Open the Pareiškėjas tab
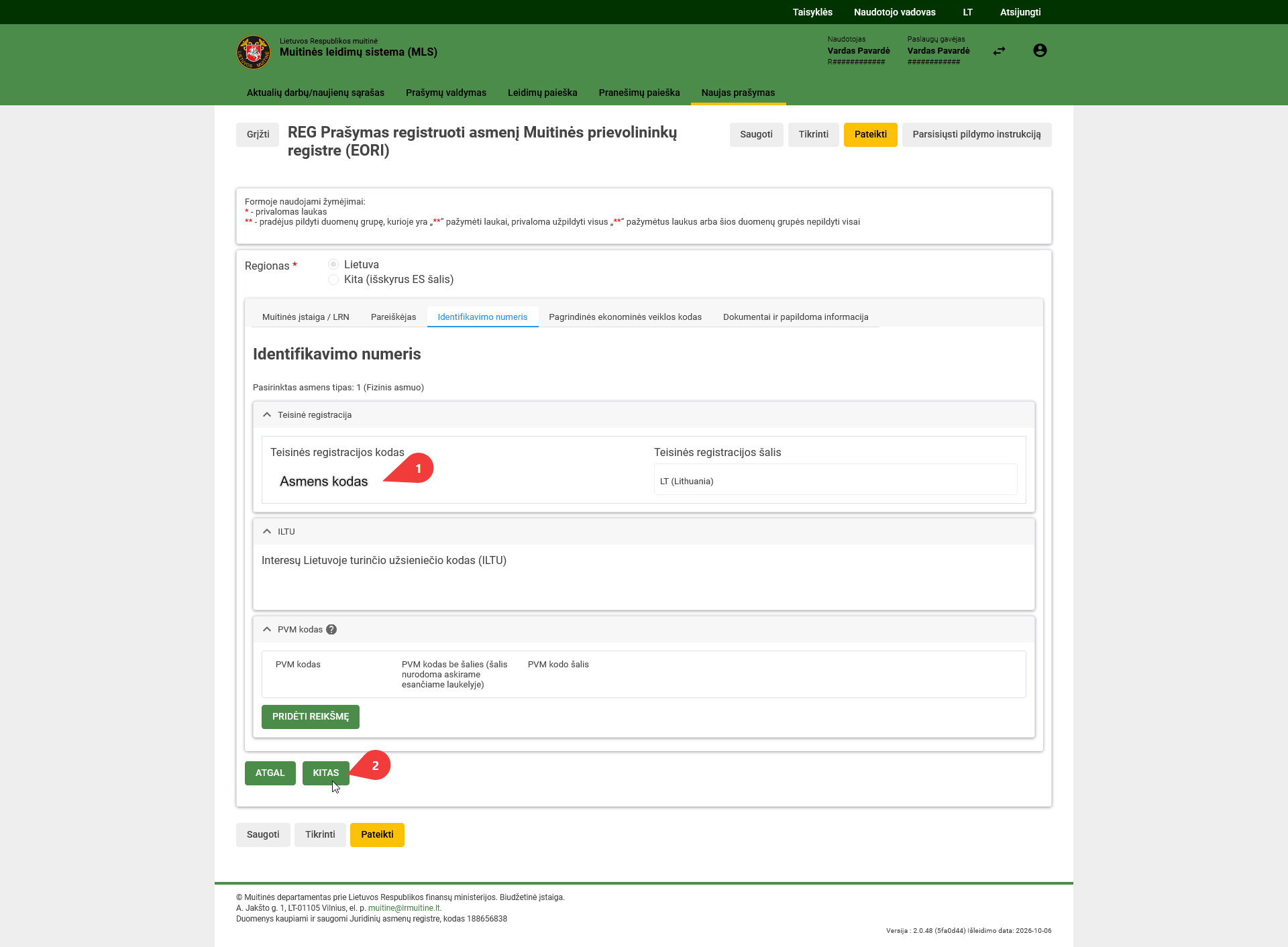 click(393, 317)
